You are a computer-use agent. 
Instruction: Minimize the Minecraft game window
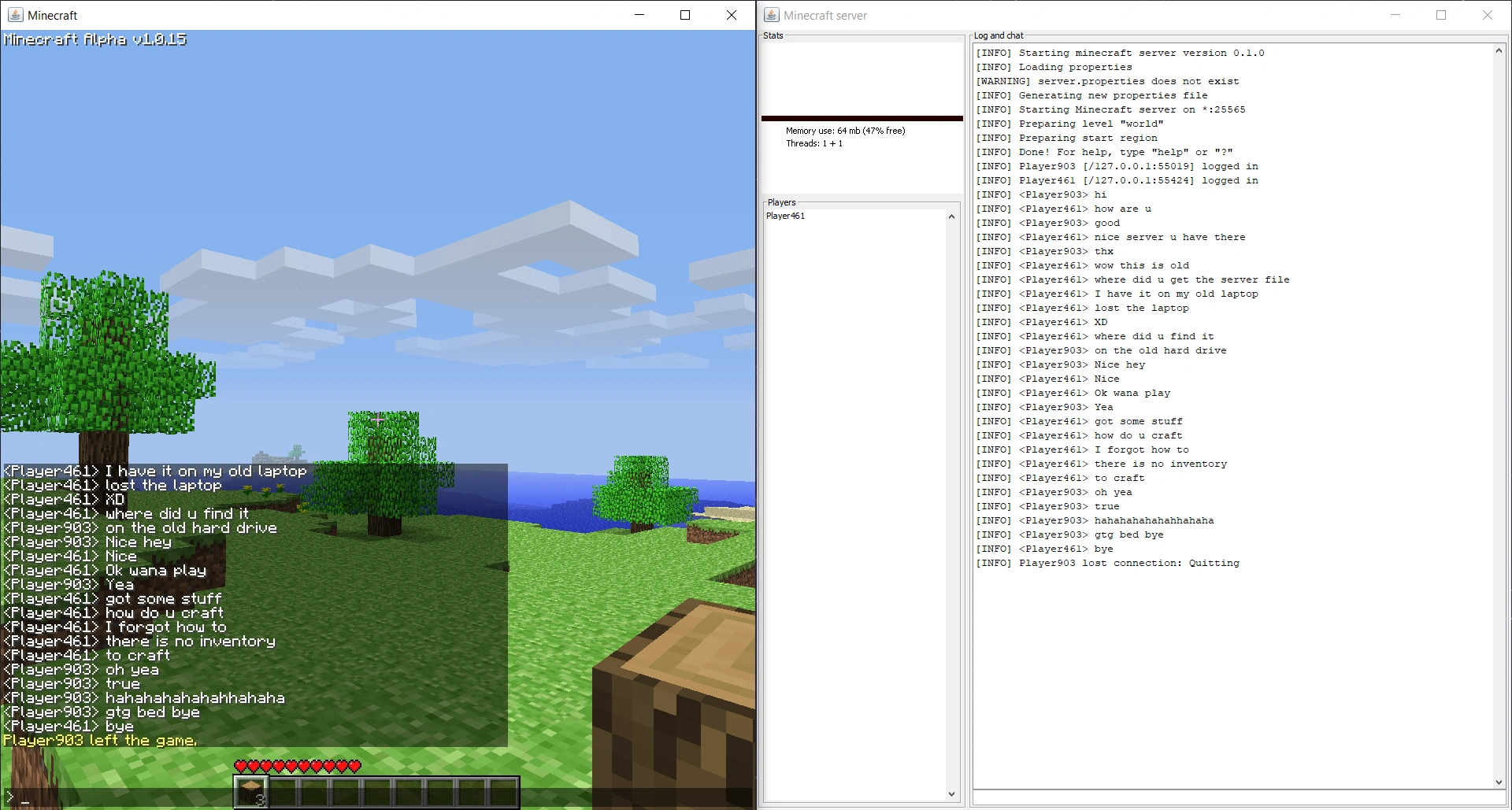(x=639, y=15)
